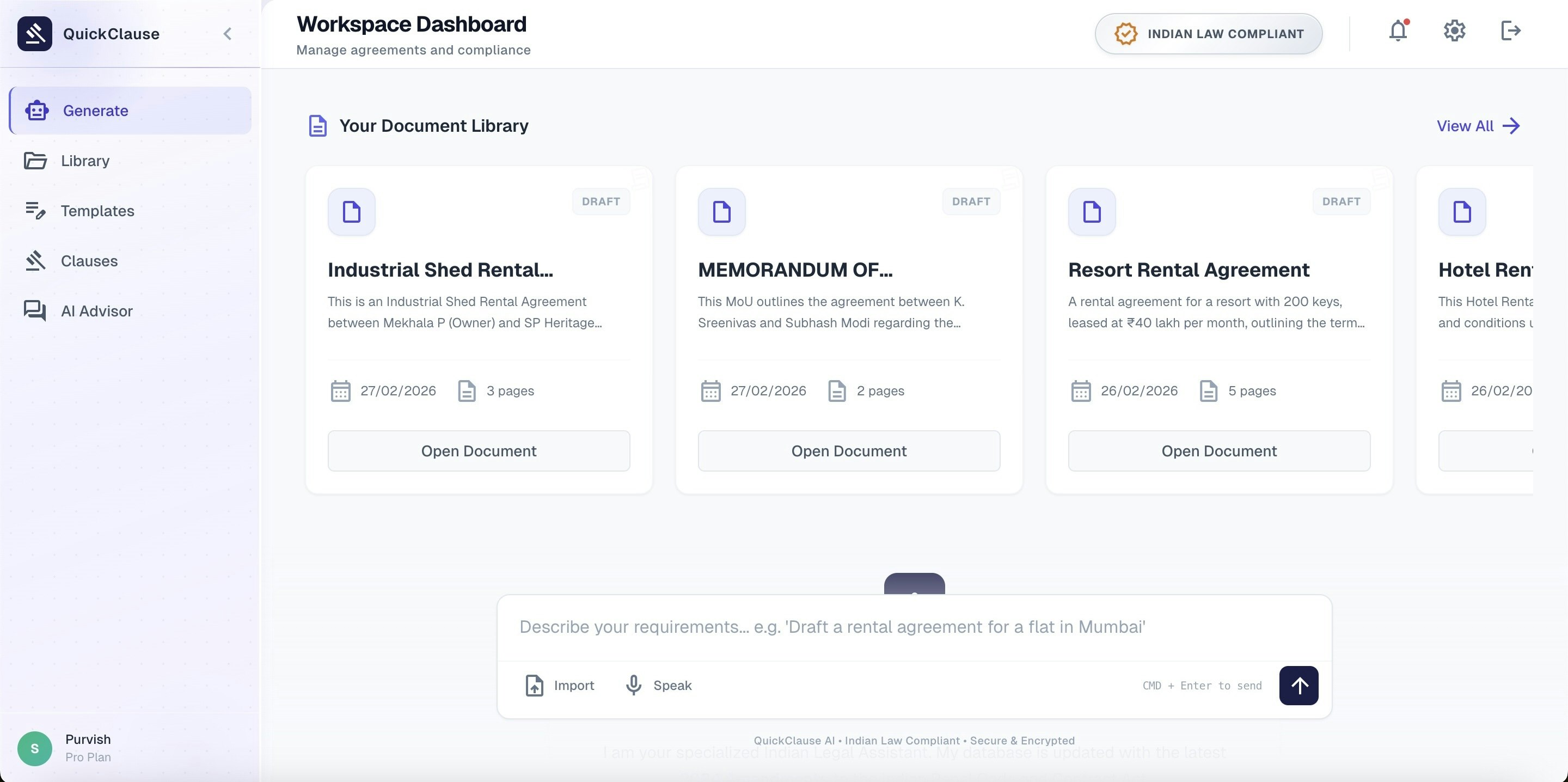
Task: Click the QuickClause logo
Action: click(x=35, y=34)
